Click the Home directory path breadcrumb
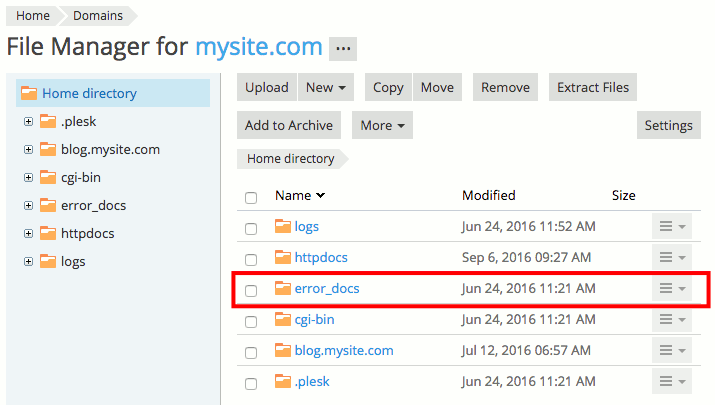The image size is (715, 405). 290,159
